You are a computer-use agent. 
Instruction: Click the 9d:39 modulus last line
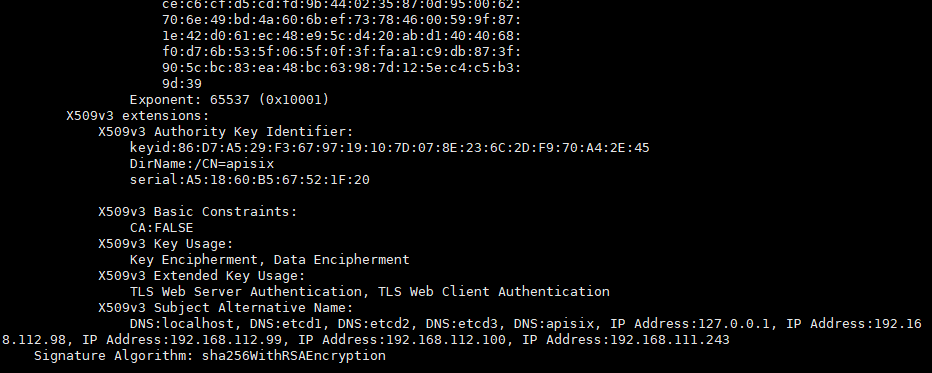182,84
